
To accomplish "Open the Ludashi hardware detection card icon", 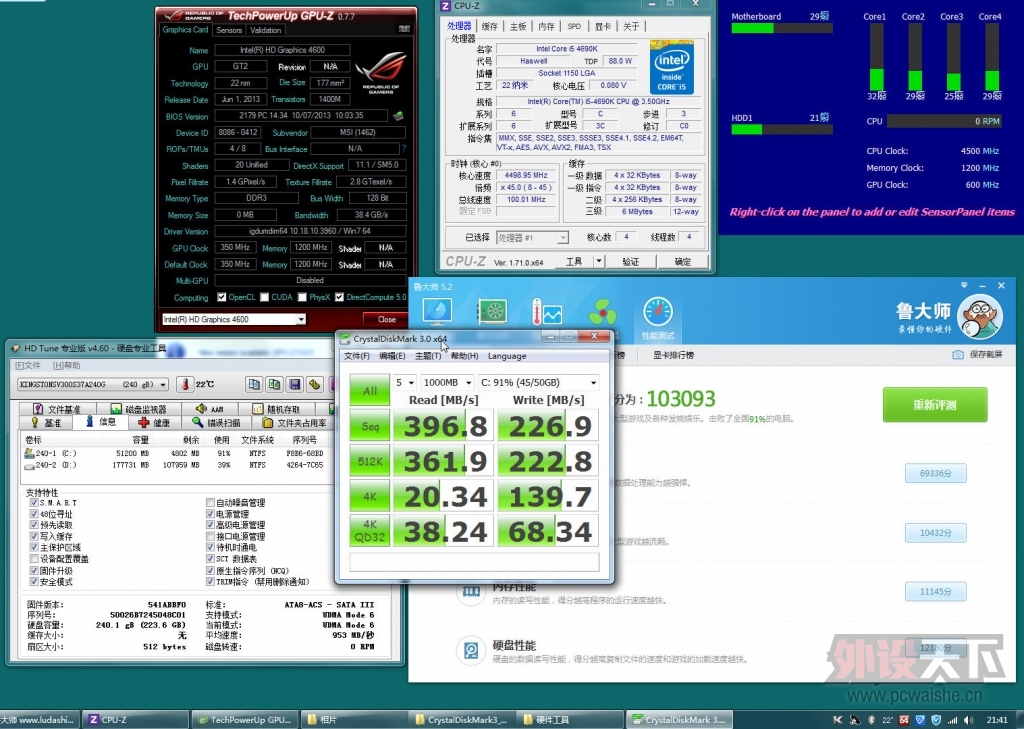I will point(492,312).
